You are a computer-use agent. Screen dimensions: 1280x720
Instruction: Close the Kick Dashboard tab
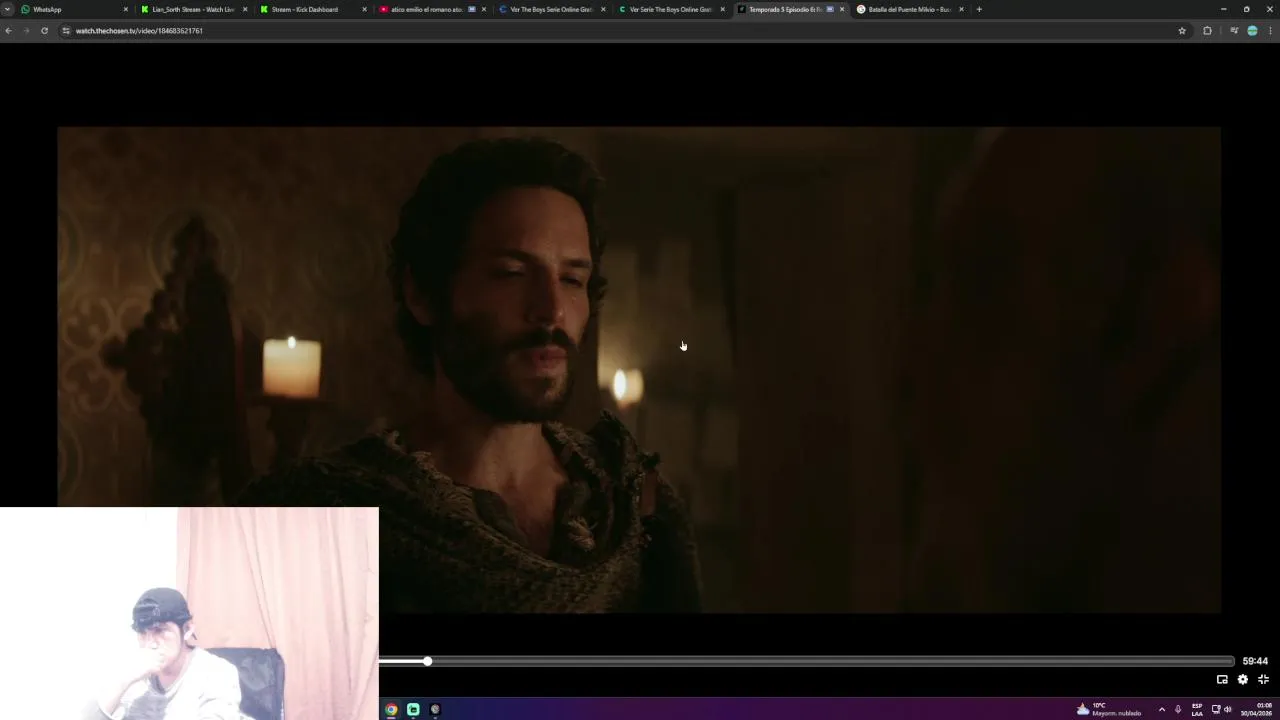pos(364,9)
